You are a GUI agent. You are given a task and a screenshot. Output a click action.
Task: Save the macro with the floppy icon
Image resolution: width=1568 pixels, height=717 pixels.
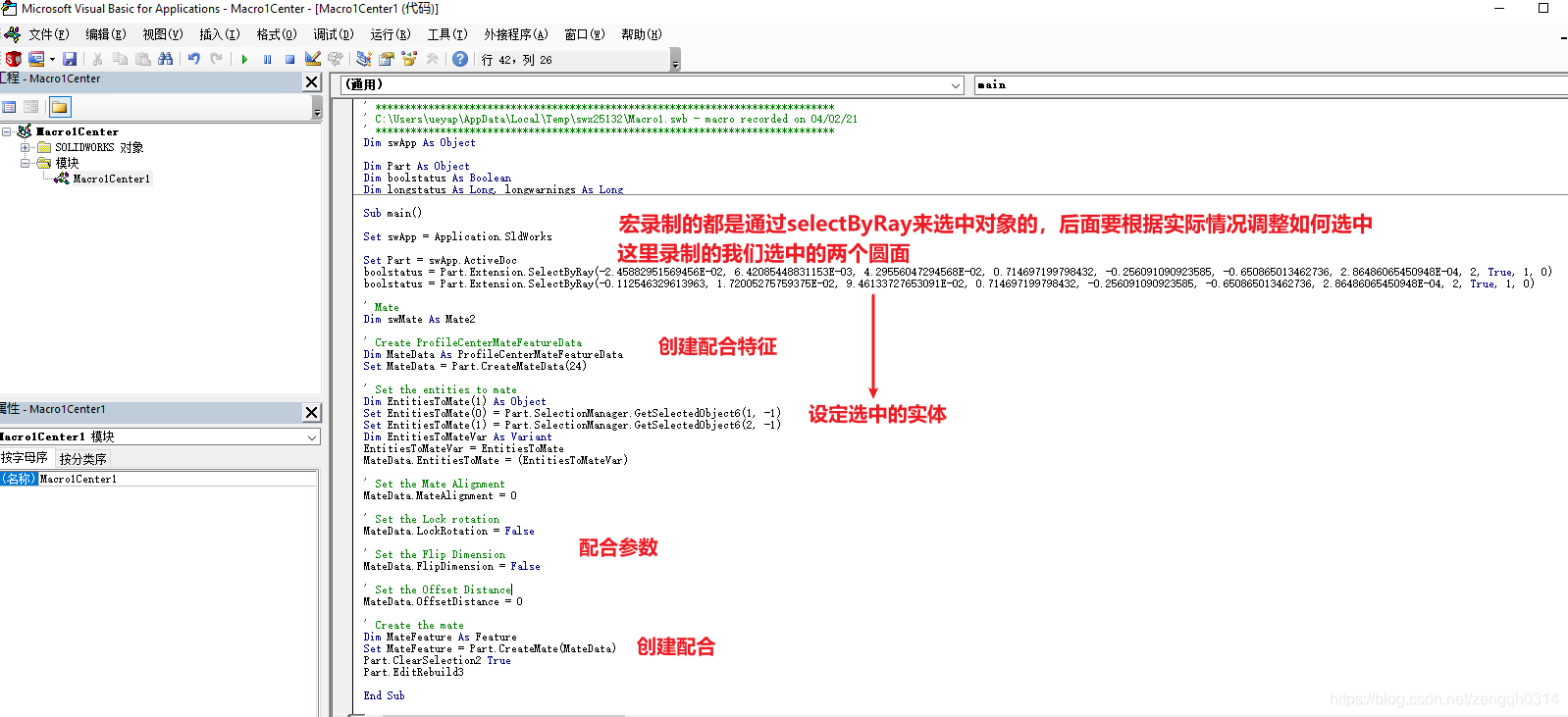[x=70, y=59]
